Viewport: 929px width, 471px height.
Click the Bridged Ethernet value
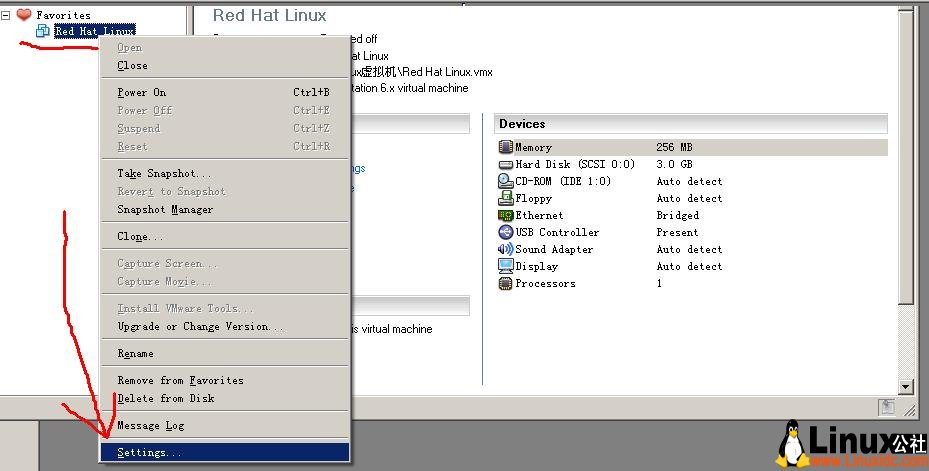click(x=677, y=215)
